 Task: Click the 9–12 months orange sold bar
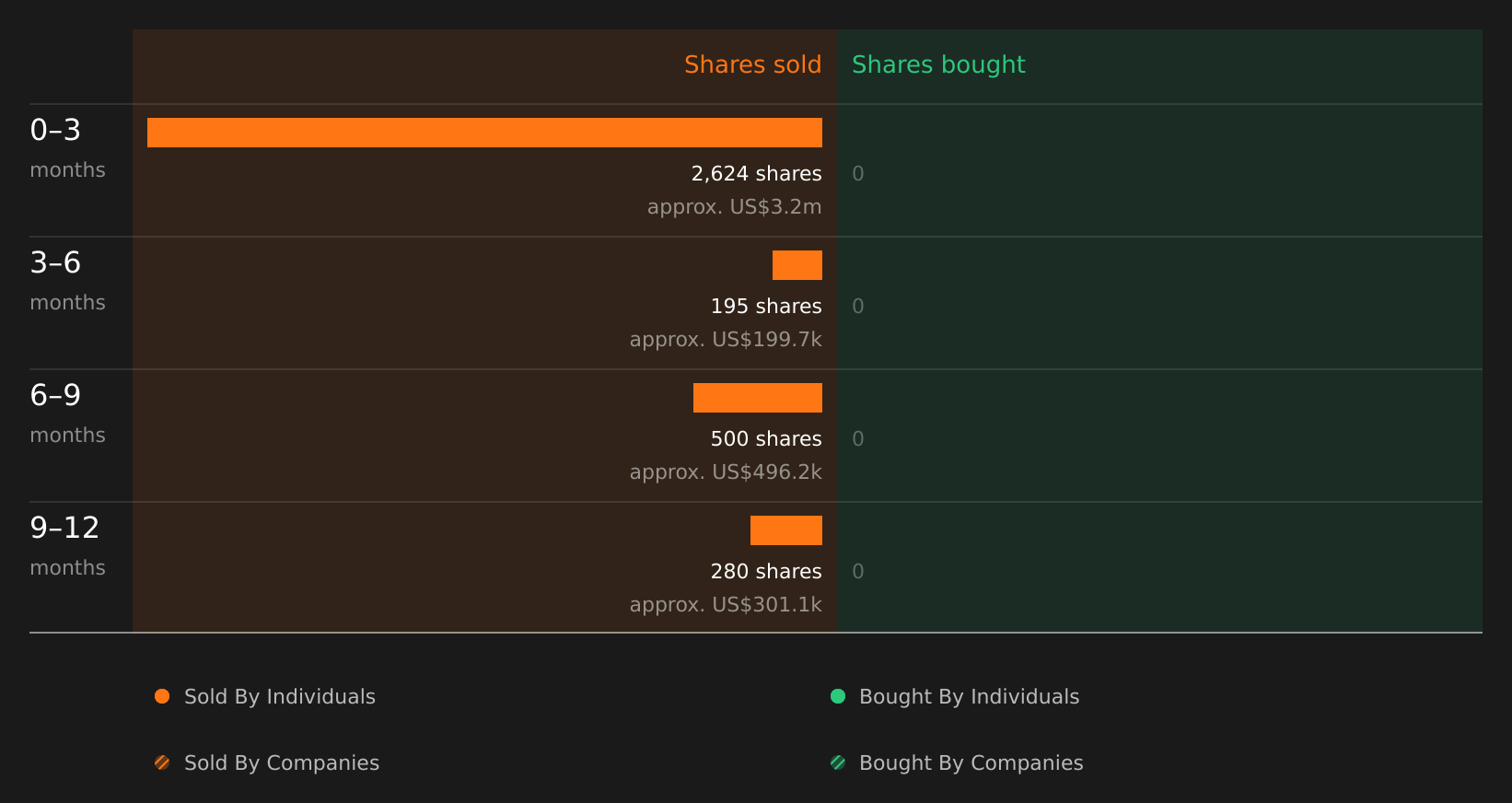[786, 530]
